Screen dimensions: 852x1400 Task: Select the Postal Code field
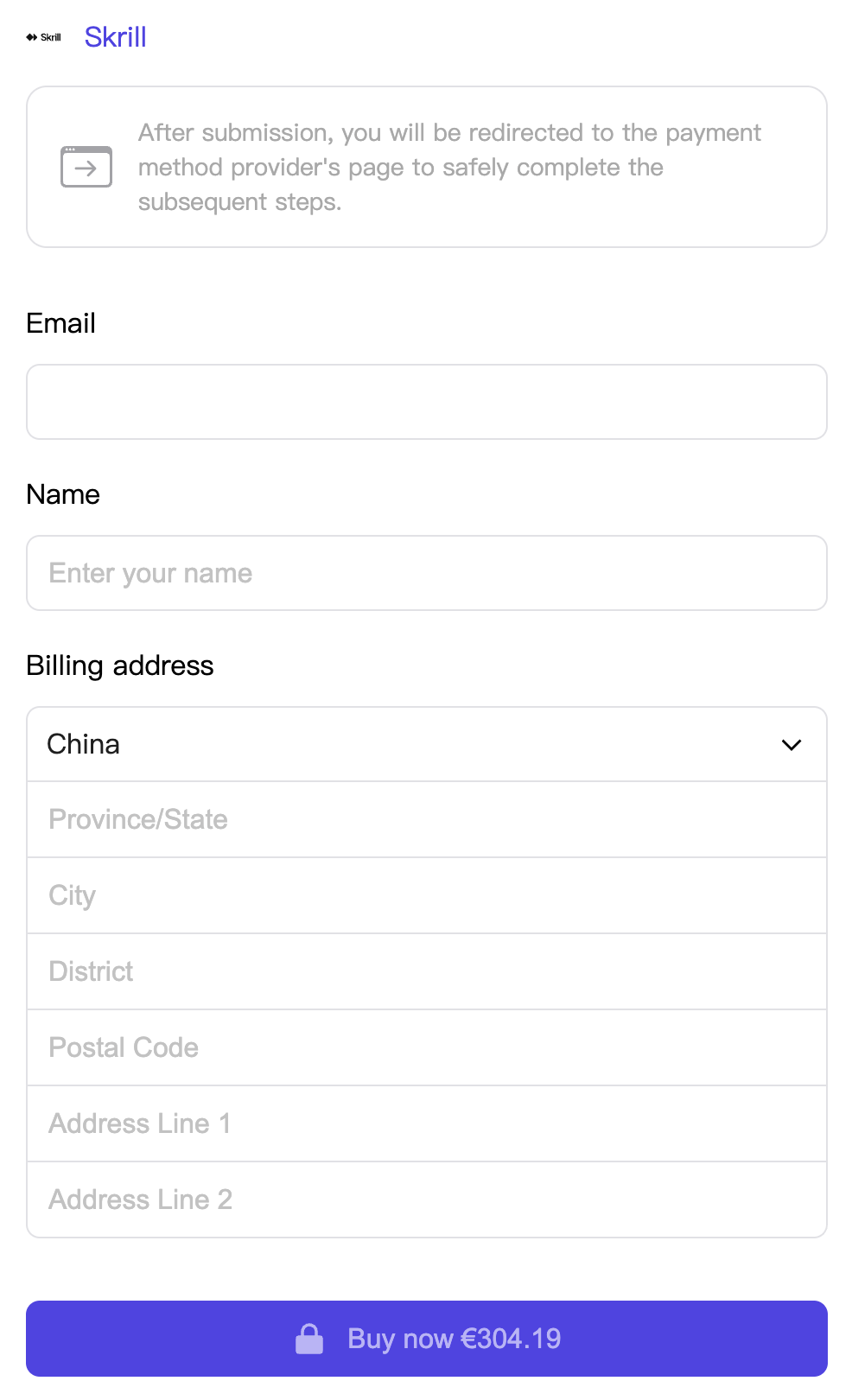(x=427, y=1047)
